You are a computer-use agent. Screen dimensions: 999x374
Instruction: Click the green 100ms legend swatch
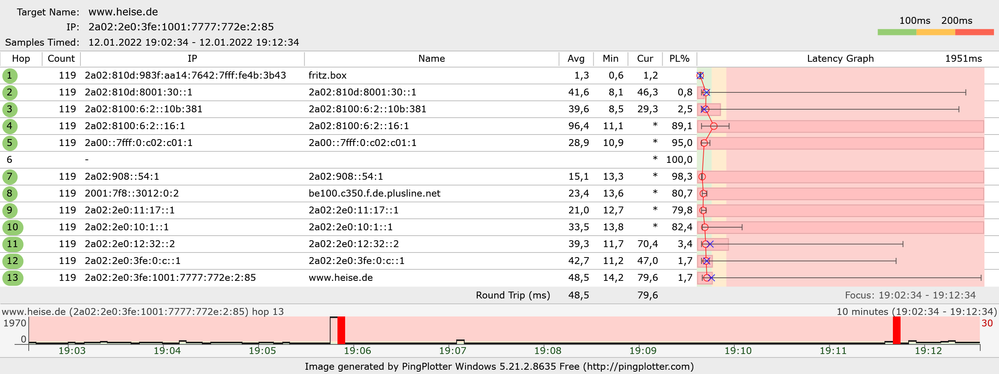pyautogui.click(x=896, y=32)
